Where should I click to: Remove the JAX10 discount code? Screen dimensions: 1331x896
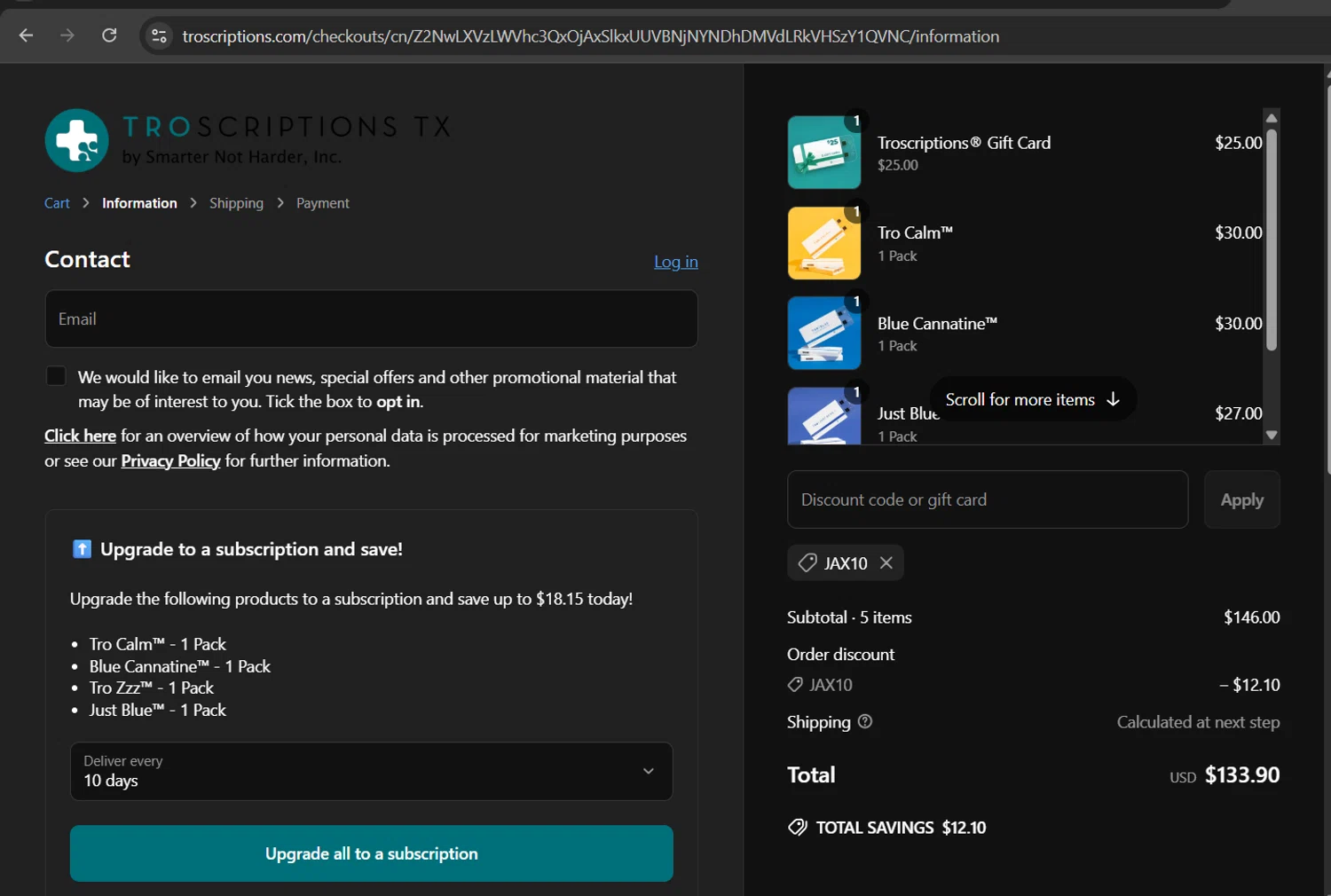[x=886, y=562]
